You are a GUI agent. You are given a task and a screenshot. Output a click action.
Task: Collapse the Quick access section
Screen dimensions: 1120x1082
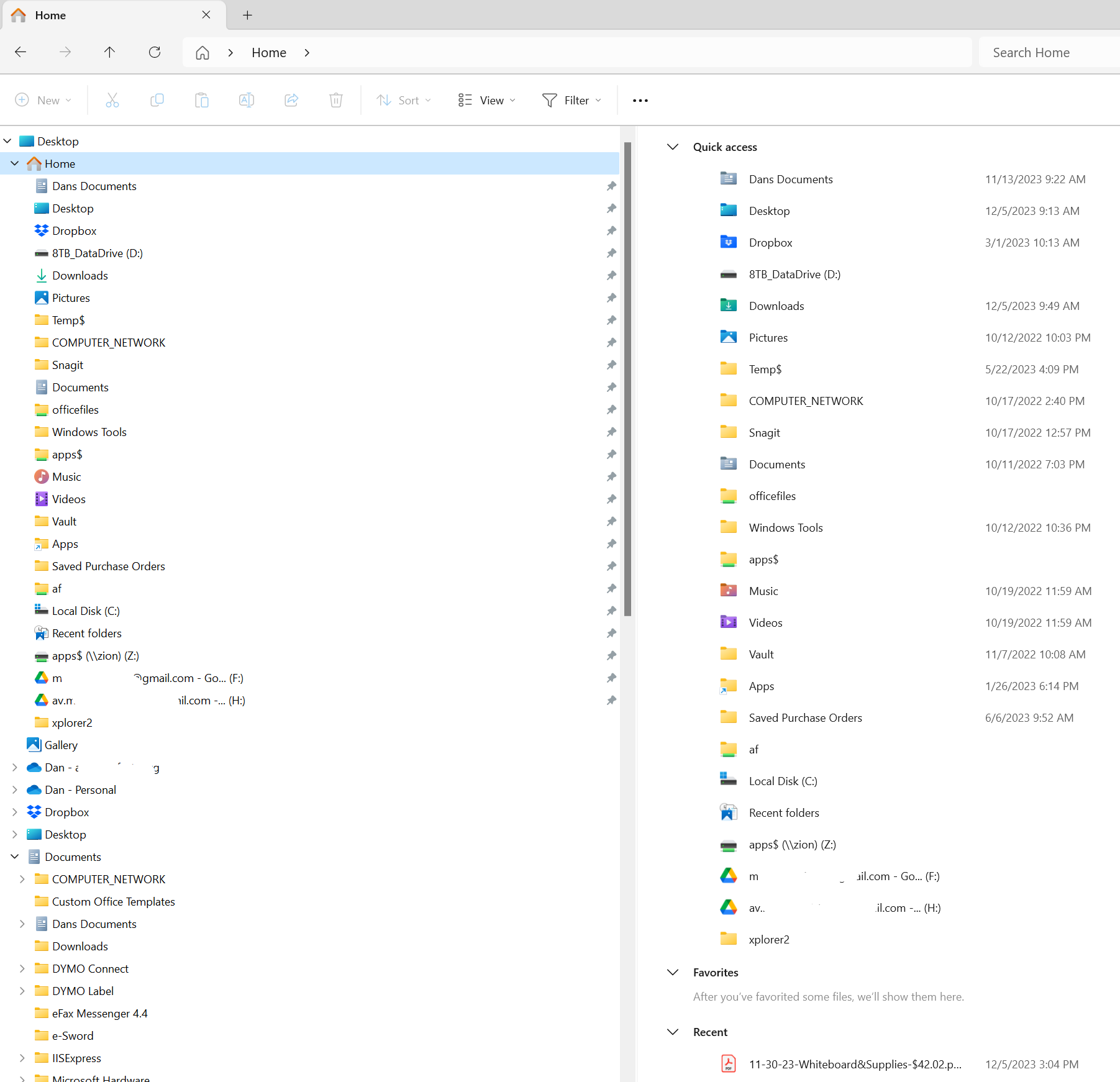(673, 147)
